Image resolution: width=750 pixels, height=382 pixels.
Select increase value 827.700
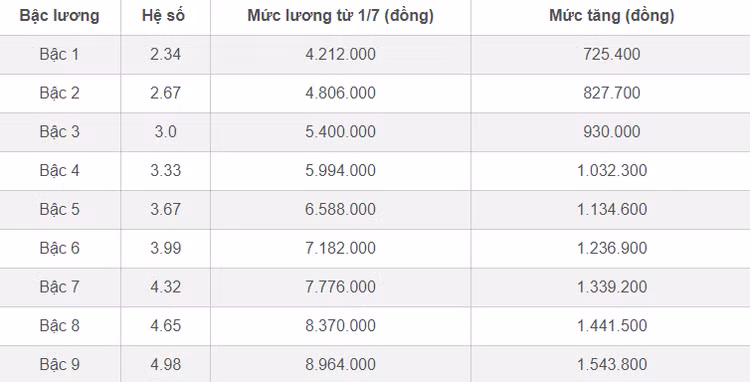coord(612,93)
